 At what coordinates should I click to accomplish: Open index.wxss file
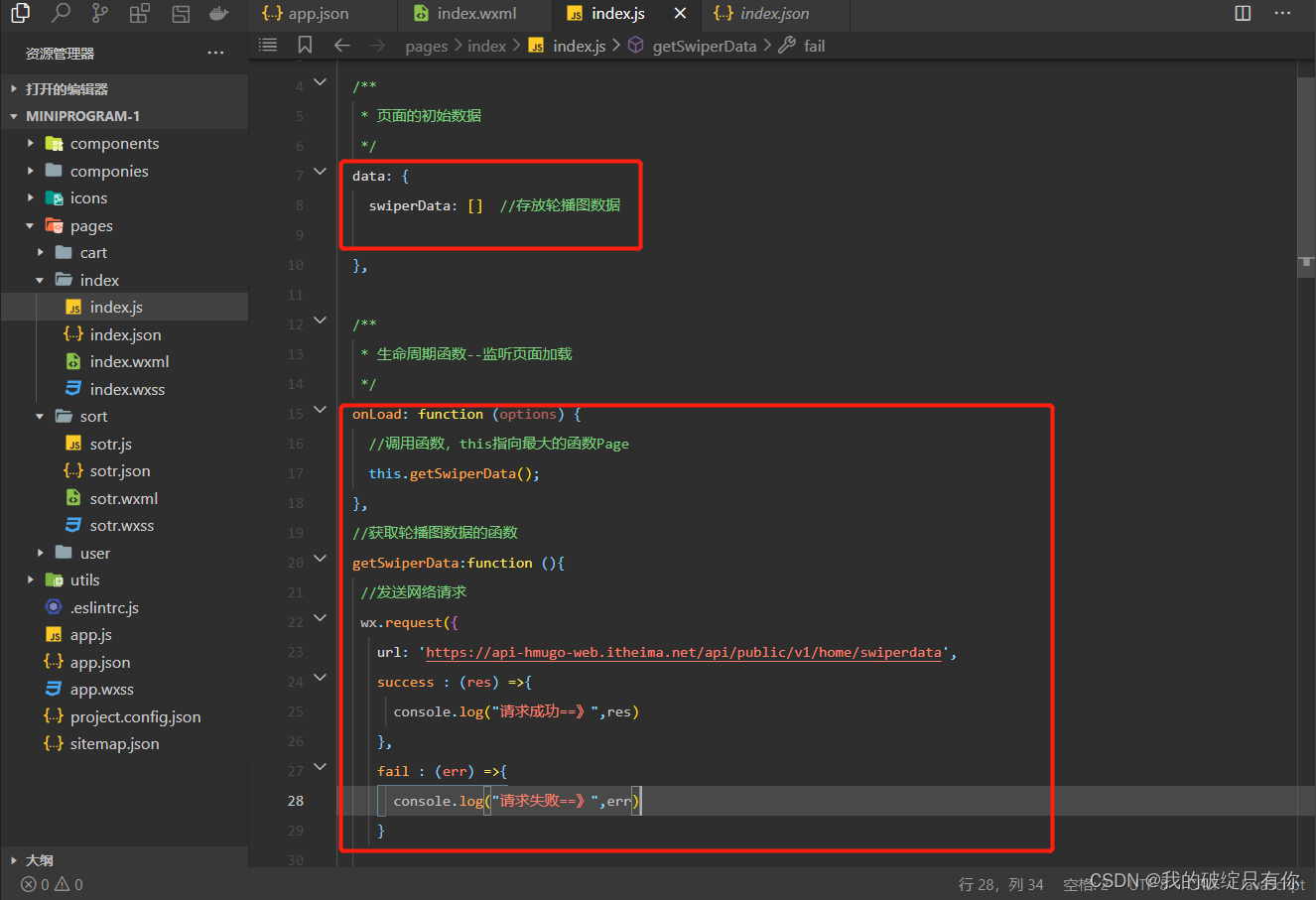[124, 389]
